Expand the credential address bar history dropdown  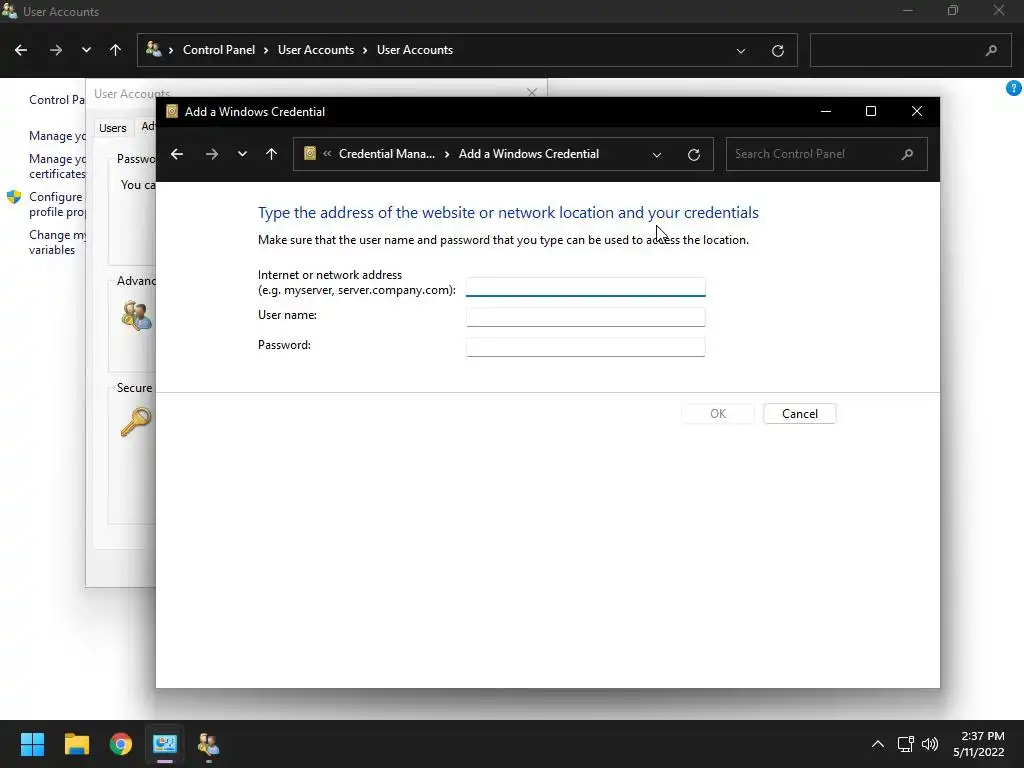(x=657, y=155)
